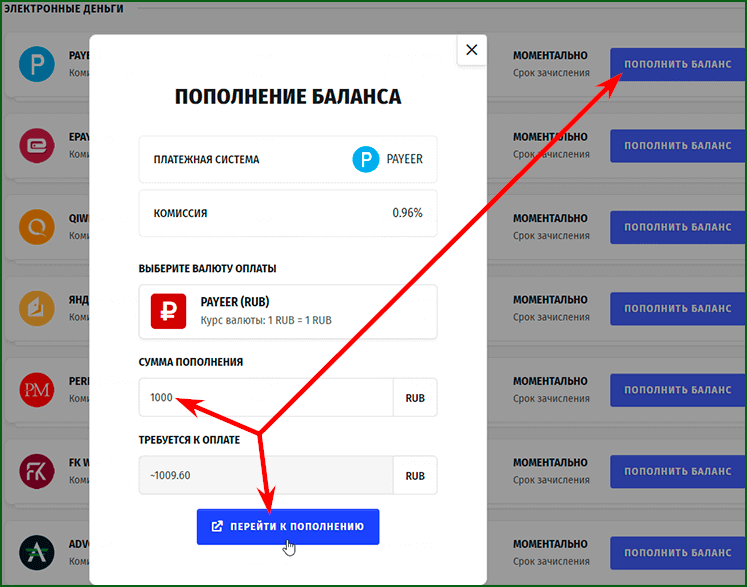Click ПОПОЛНИТЬ БАЛАНС in the Epay row
This screenshot has width=747, height=587.
click(x=677, y=146)
